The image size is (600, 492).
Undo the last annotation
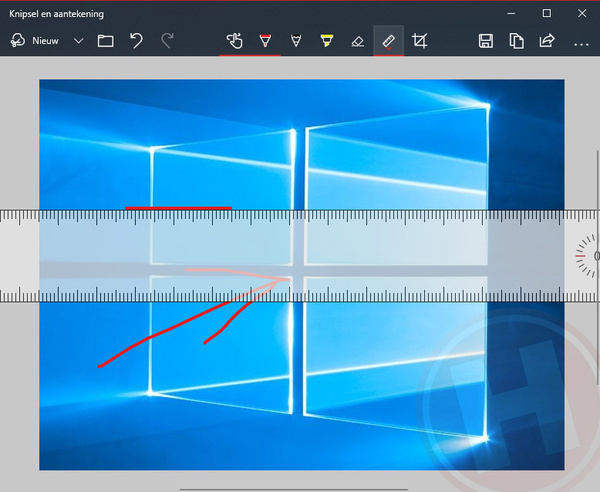click(136, 41)
